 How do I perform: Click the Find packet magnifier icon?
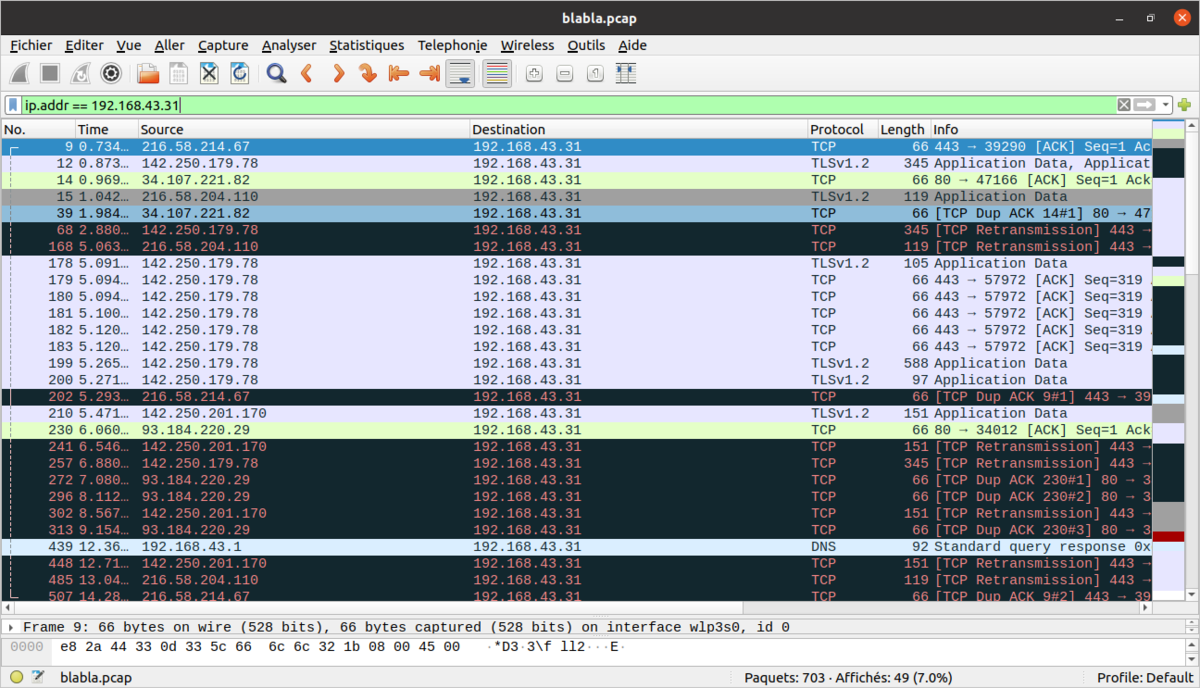[x=276, y=73]
